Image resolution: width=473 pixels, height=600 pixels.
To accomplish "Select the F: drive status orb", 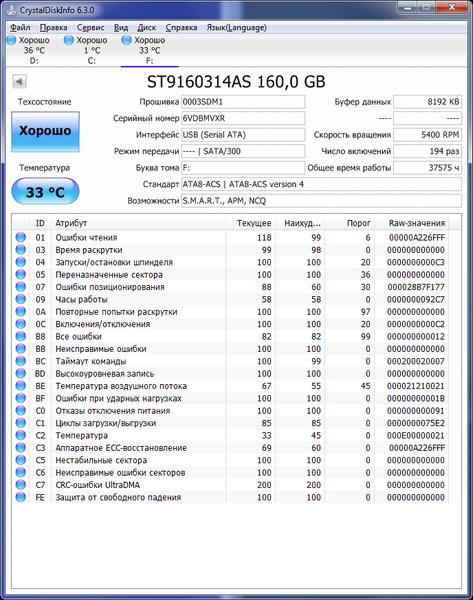I will click(x=127, y=40).
